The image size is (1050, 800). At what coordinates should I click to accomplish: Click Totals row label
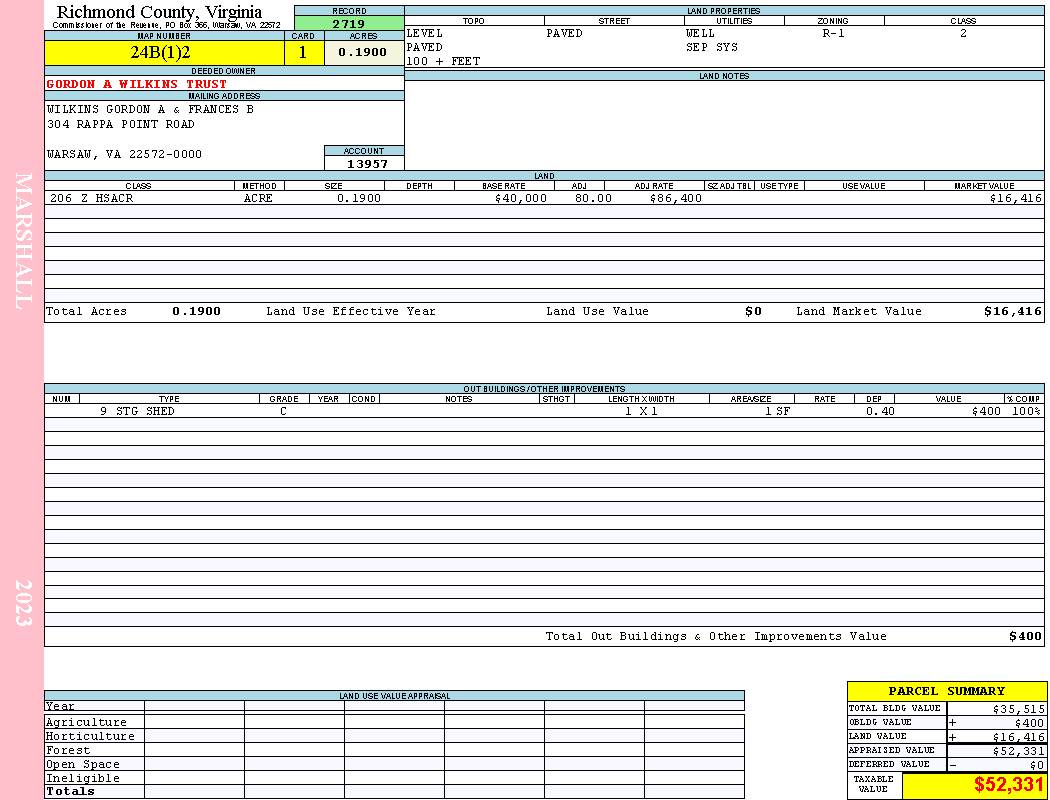point(70,791)
